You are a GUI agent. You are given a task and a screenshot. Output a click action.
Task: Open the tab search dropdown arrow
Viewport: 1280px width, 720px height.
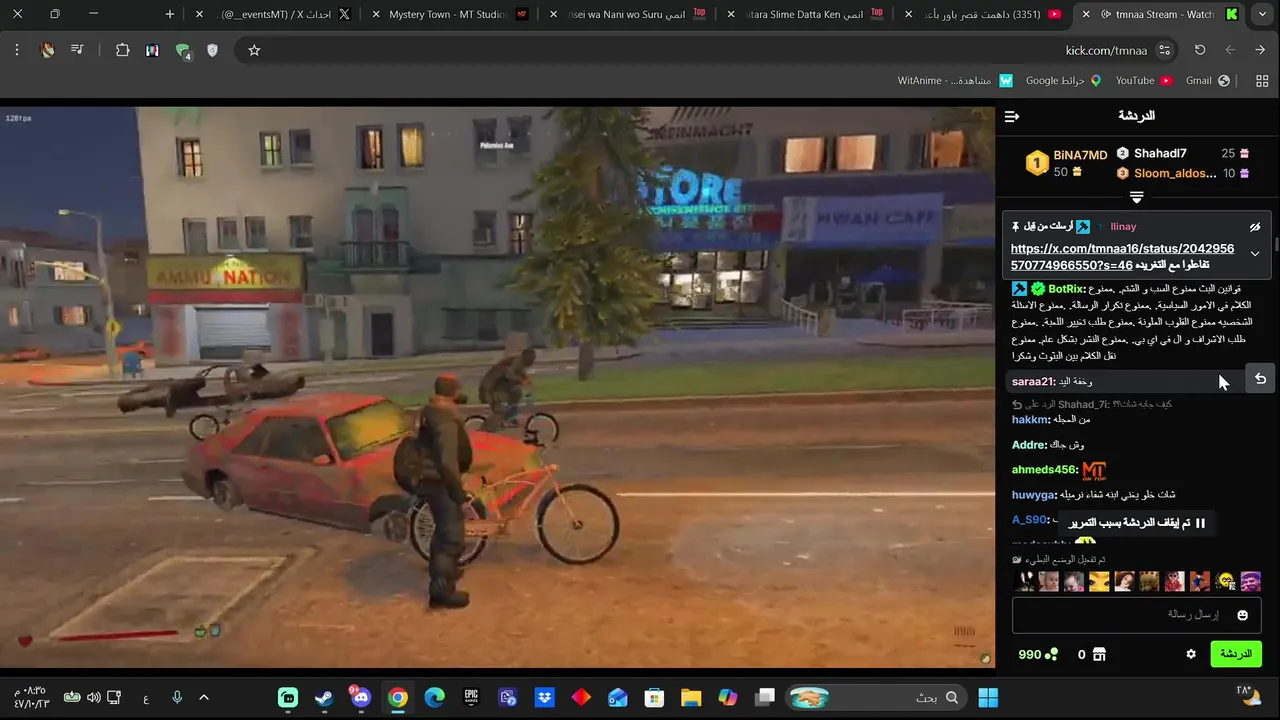[1262, 14]
